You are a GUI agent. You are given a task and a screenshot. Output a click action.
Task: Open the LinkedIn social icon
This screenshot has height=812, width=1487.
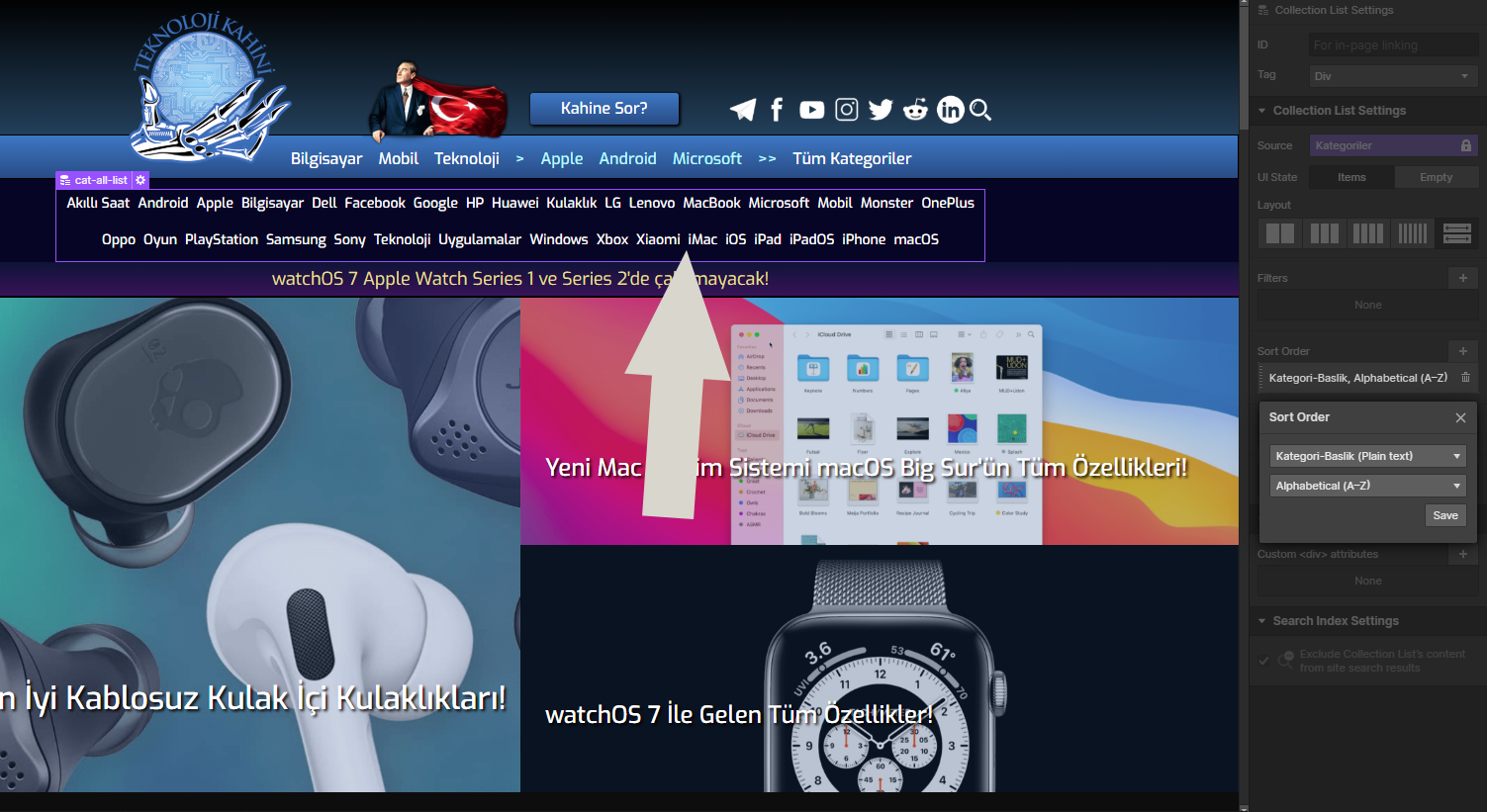point(950,110)
